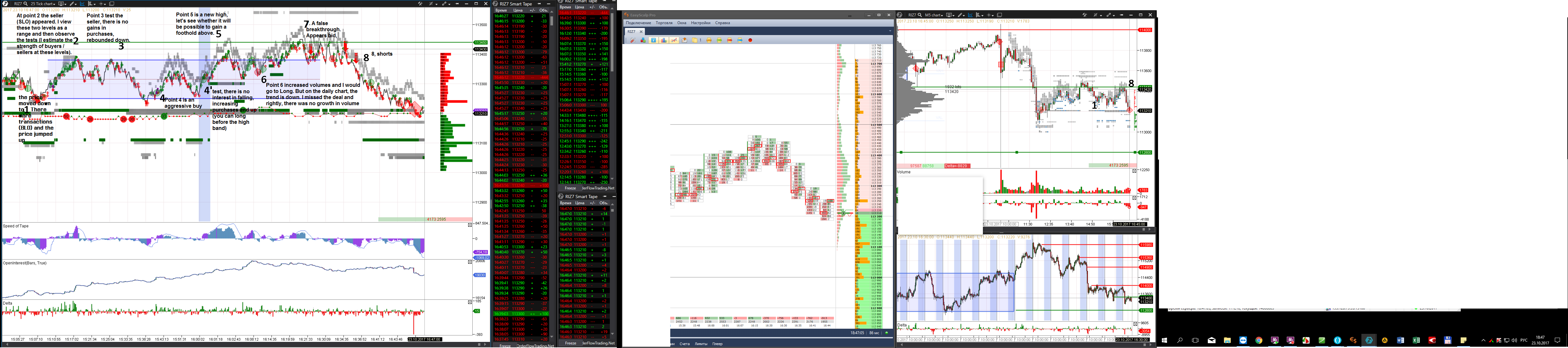Open crosshair cursor dropdown in Tick chart toolbar
The height and width of the screenshot is (348, 1568).
point(102,4)
